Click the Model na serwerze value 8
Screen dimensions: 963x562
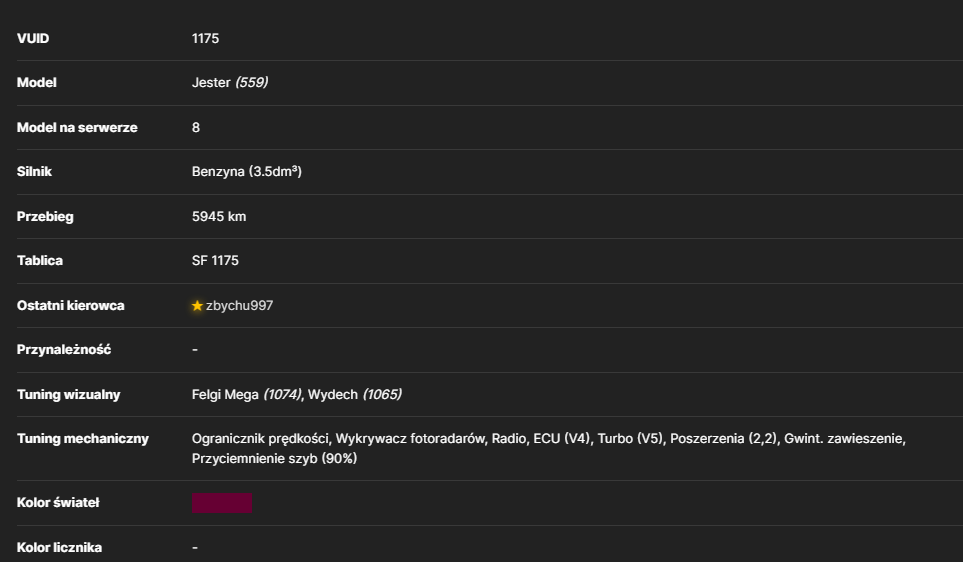196,127
